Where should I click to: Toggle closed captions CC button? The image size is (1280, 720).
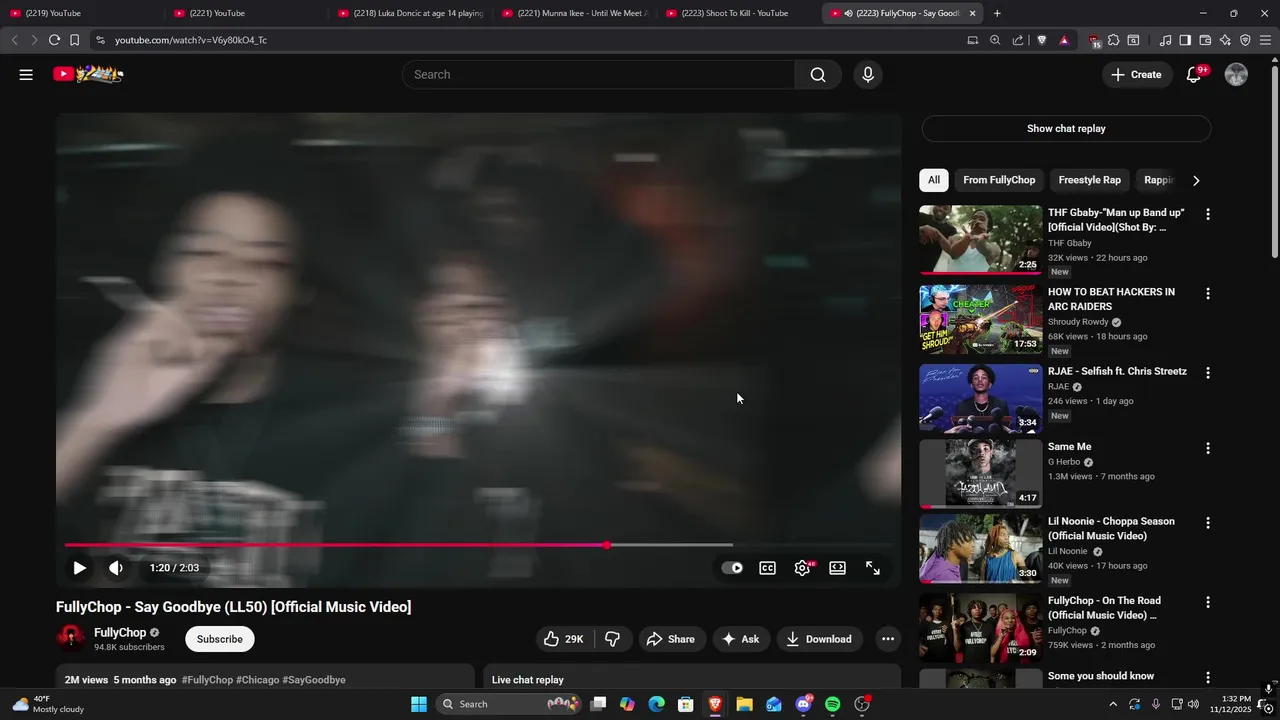click(767, 568)
